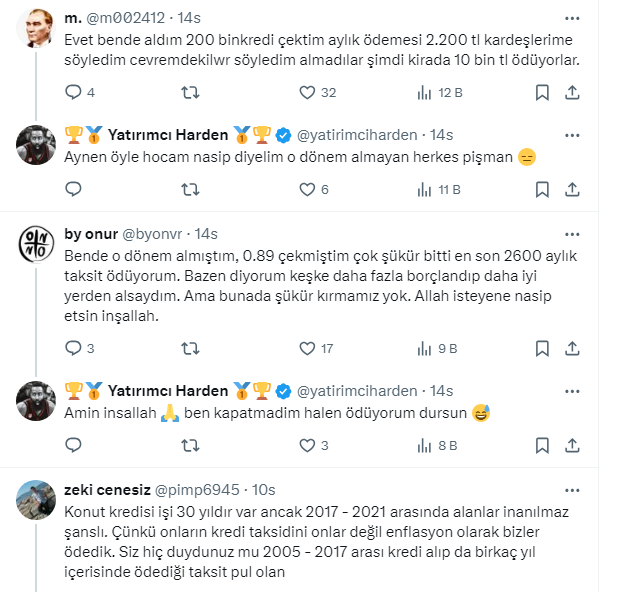622x592 pixels.
Task: Open more options for m.'s tweet
Action: point(571,18)
